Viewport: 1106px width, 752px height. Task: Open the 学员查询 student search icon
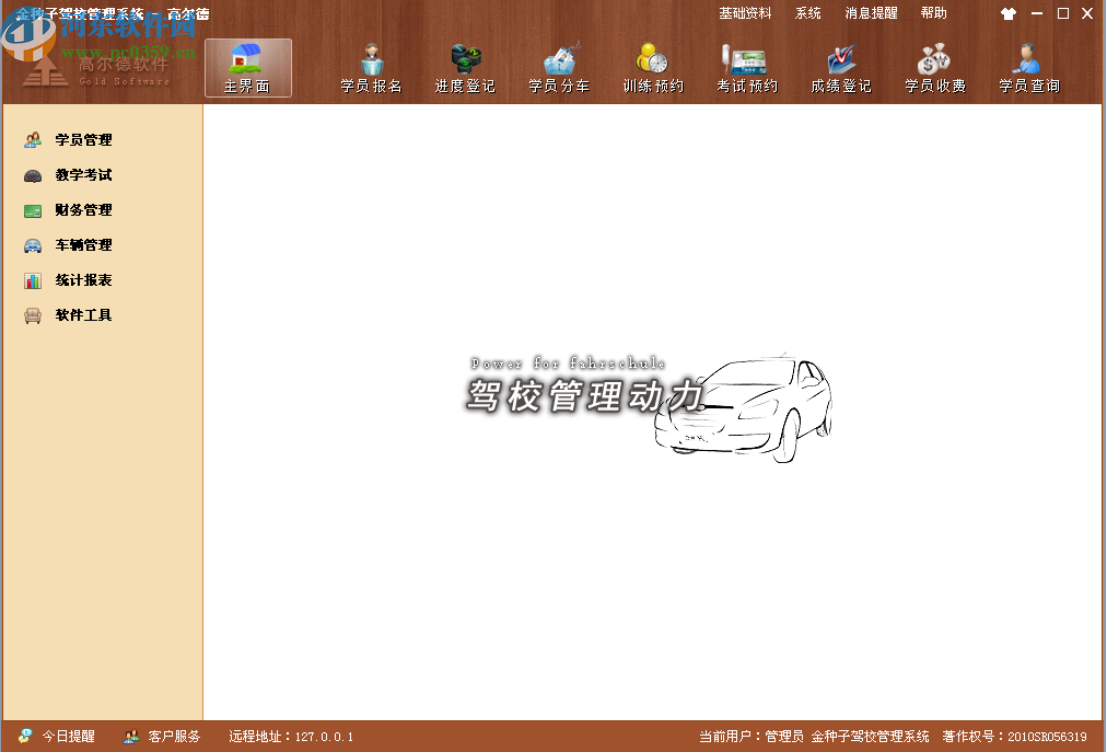point(1028,59)
